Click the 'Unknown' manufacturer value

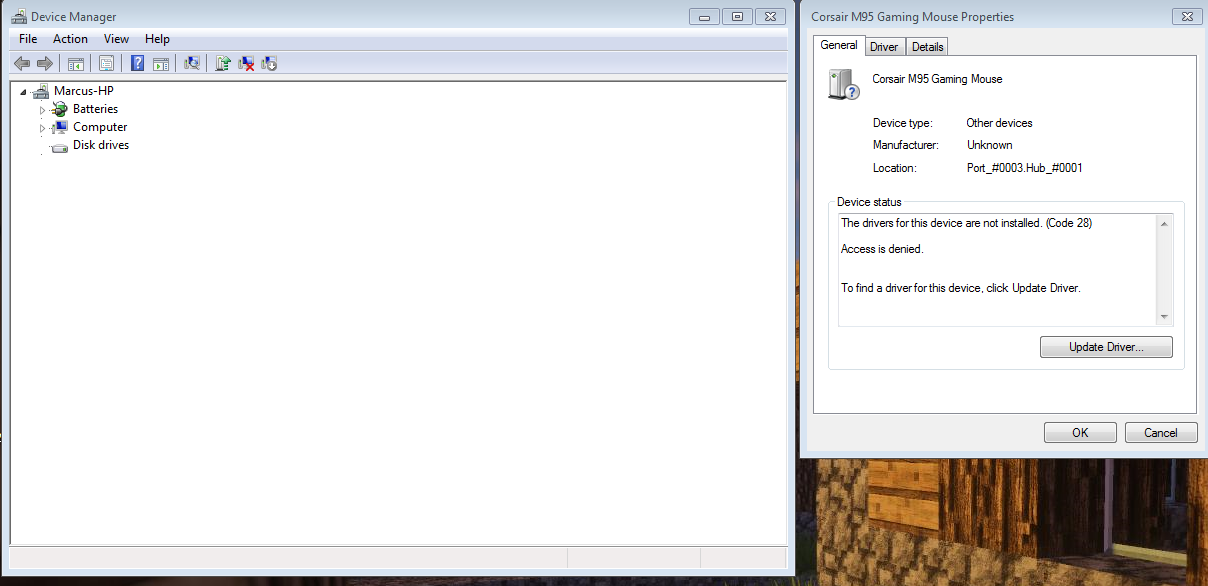point(989,145)
